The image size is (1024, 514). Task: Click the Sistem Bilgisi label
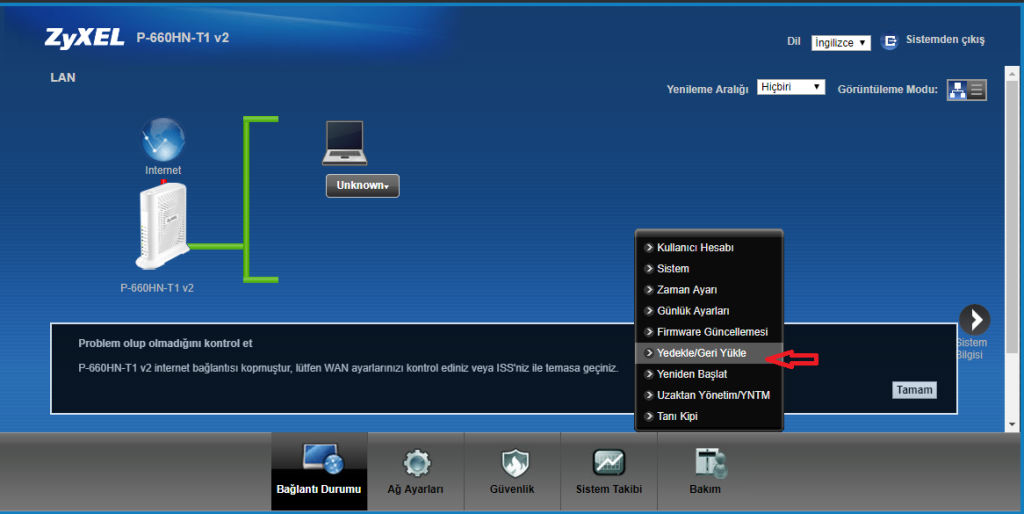coord(971,349)
